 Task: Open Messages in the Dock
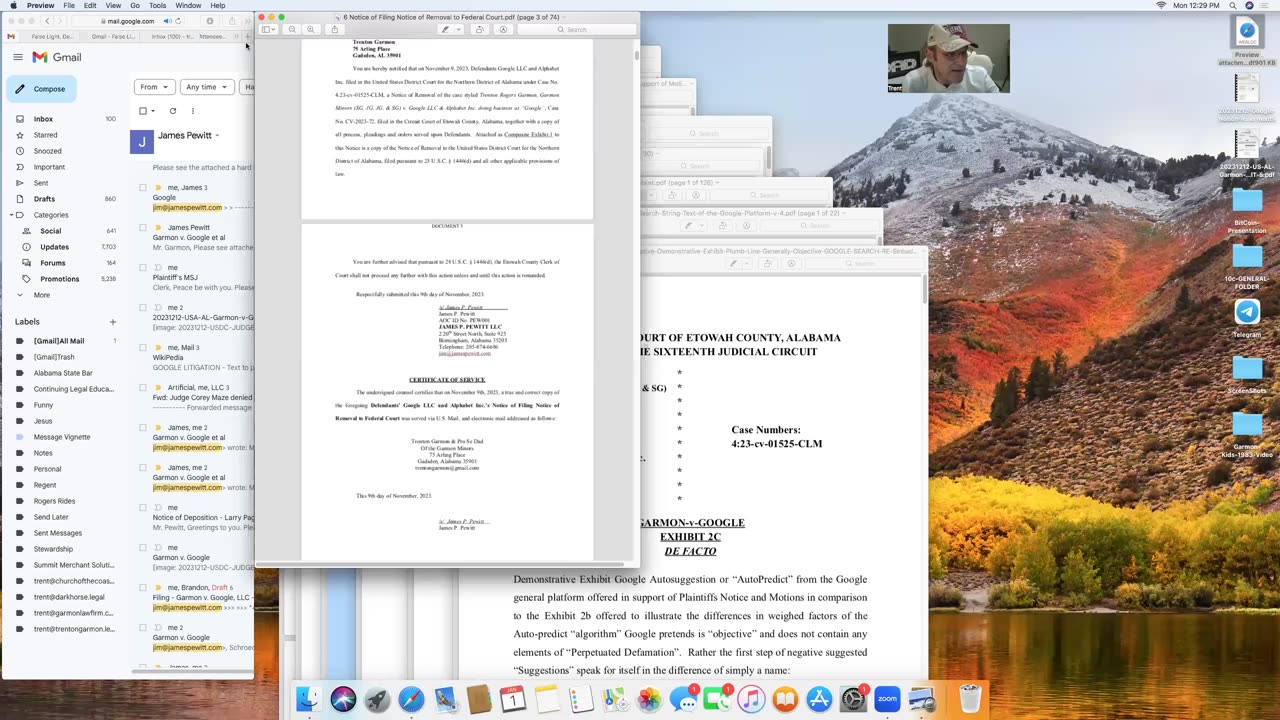tap(683, 698)
